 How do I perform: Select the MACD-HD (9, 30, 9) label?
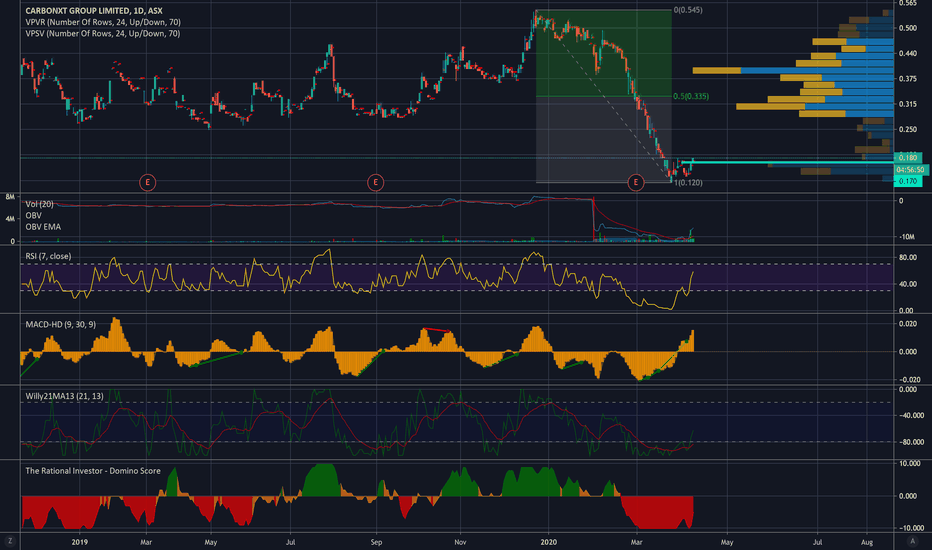point(61,325)
